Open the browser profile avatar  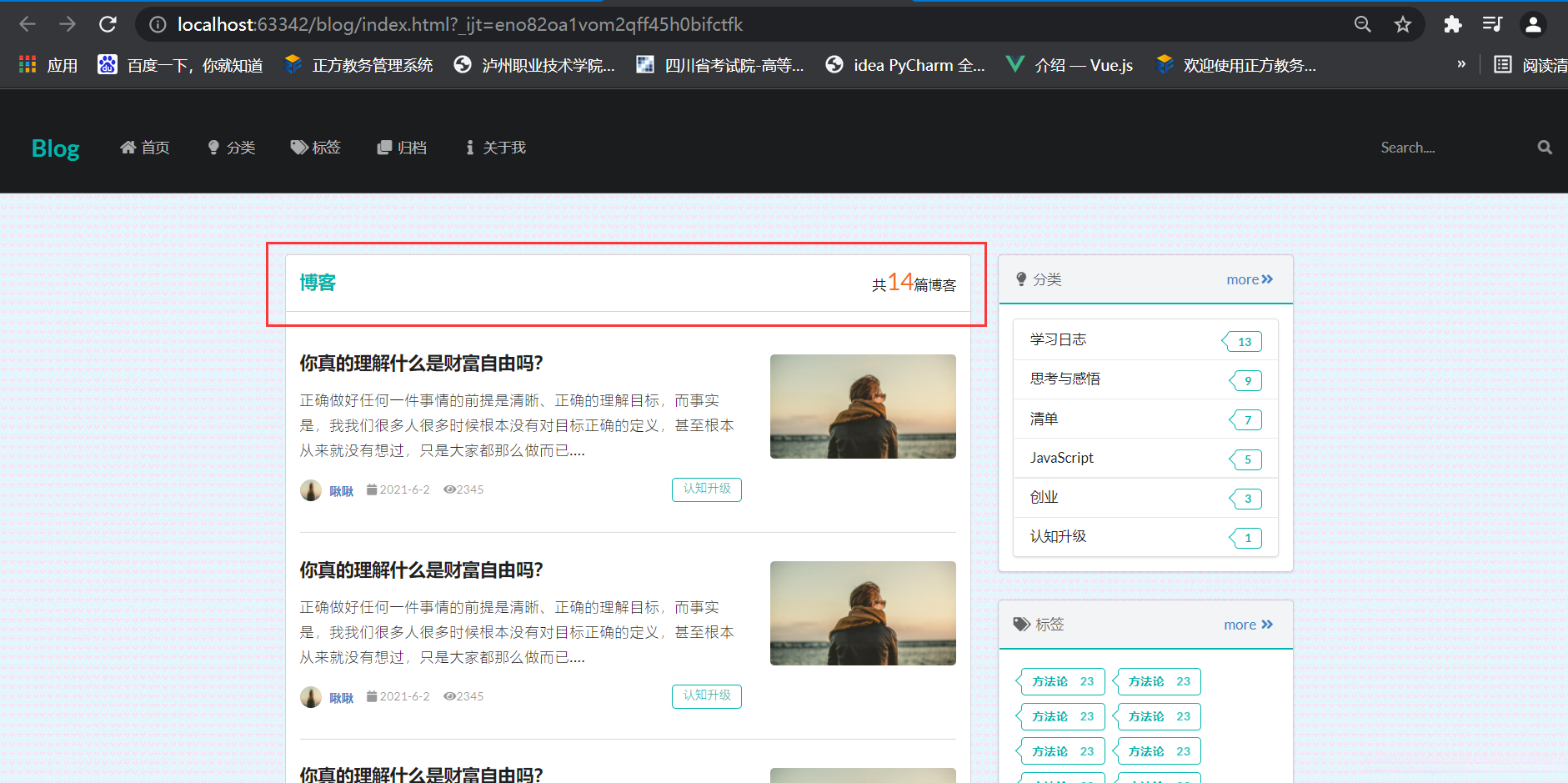tap(1533, 25)
